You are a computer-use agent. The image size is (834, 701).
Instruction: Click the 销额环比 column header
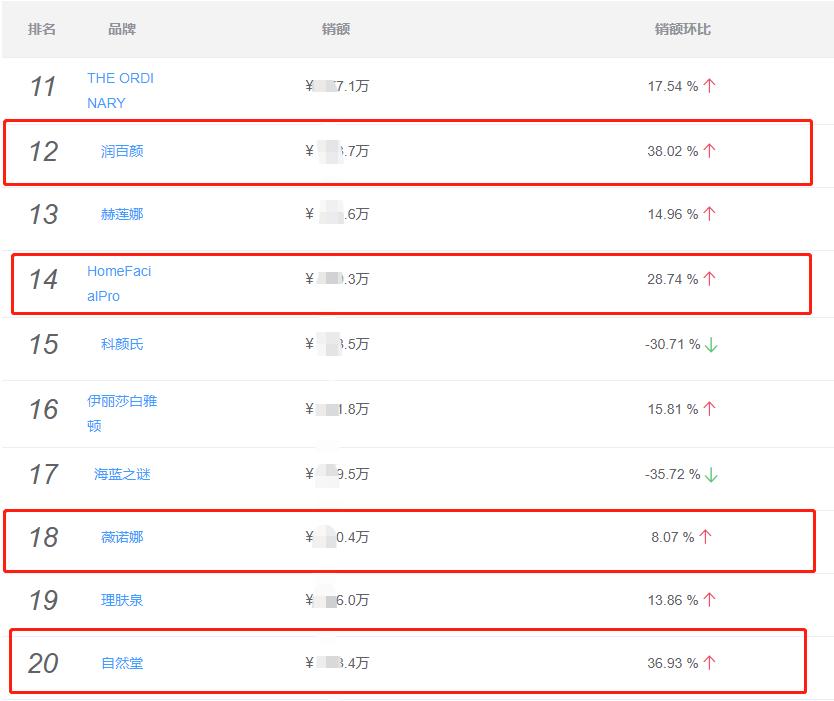coord(685,29)
